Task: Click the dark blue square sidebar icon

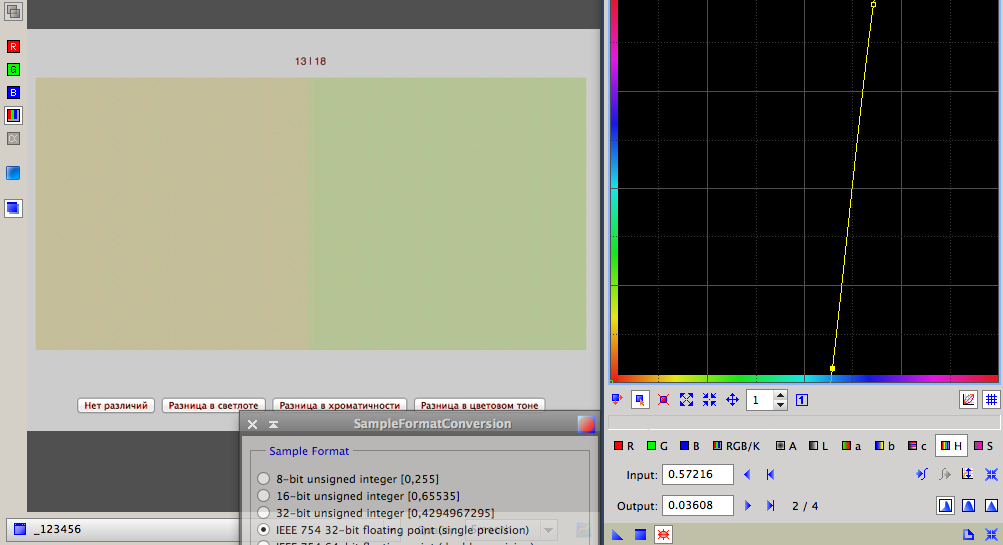Action: 13,209
